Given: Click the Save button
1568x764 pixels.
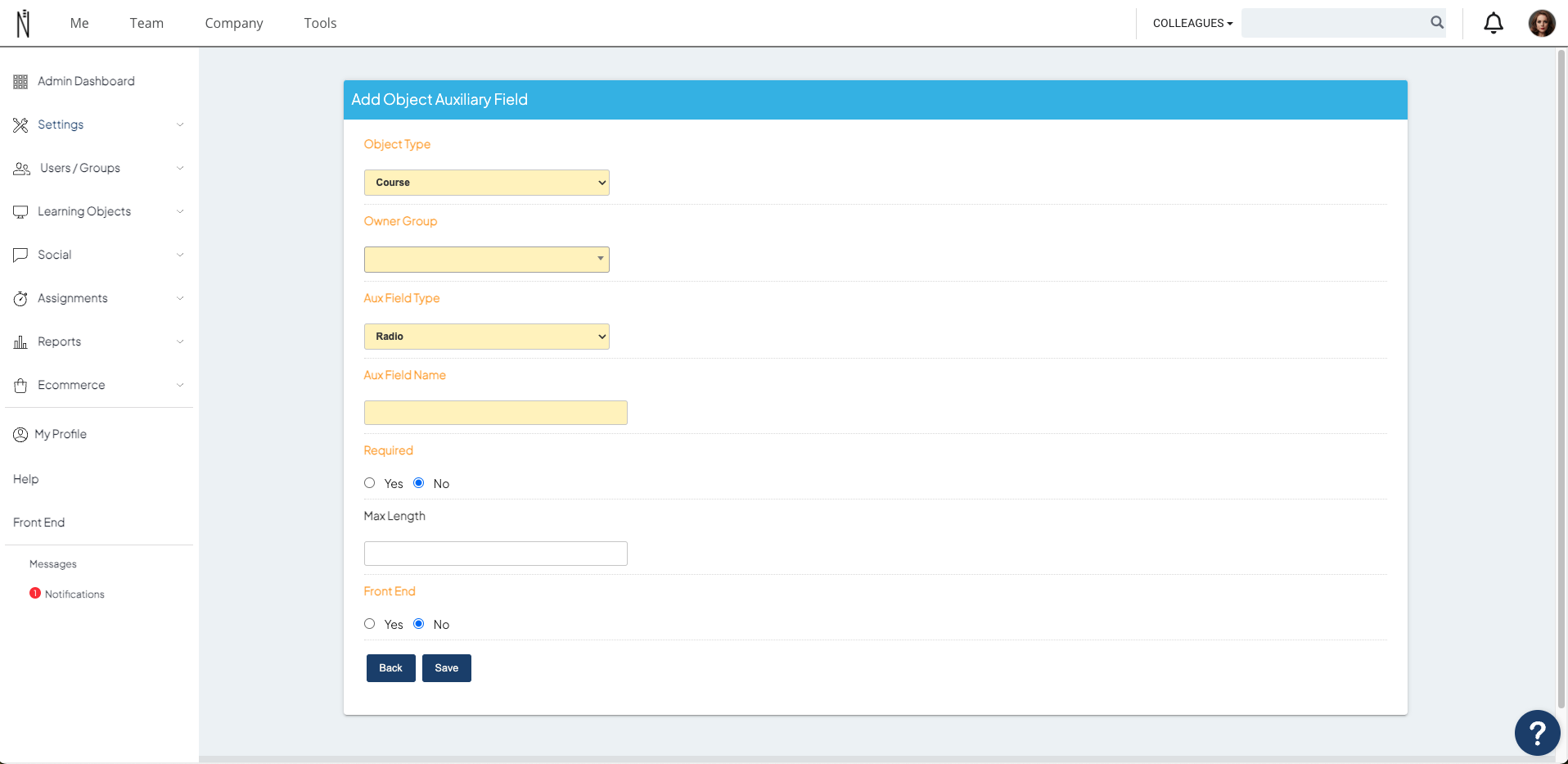Looking at the screenshot, I should pyautogui.click(x=447, y=668).
